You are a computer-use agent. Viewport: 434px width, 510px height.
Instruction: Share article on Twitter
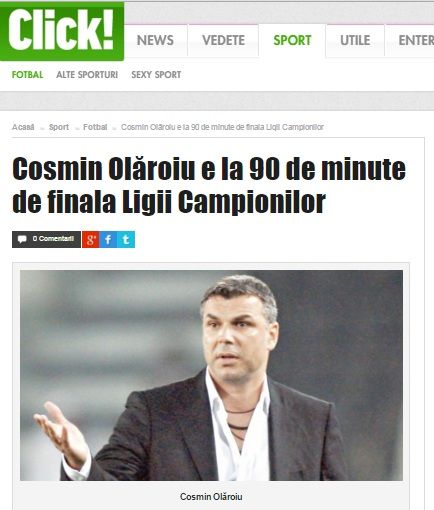coord(126,239)
